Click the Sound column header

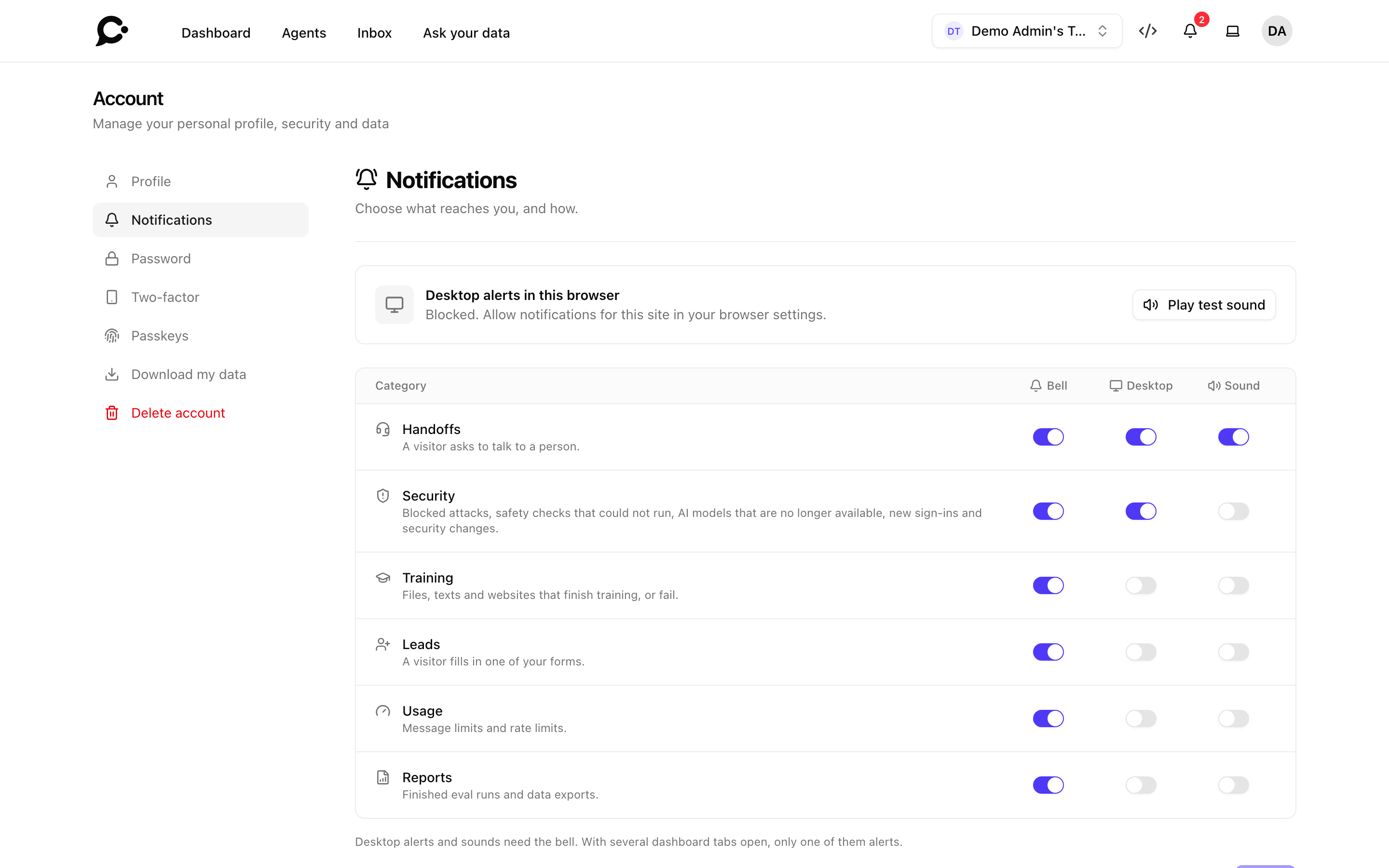[x=1233, y=386]
